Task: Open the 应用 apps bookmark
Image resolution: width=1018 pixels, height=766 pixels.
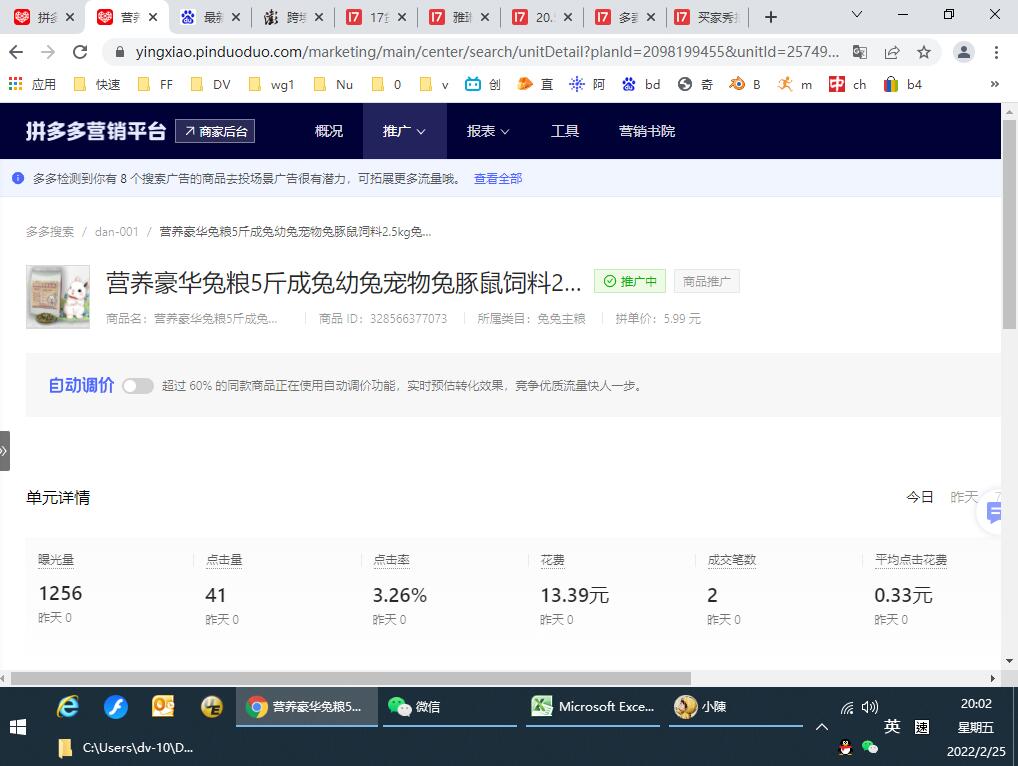Action: pyautogui.click(x=32, y=84)
